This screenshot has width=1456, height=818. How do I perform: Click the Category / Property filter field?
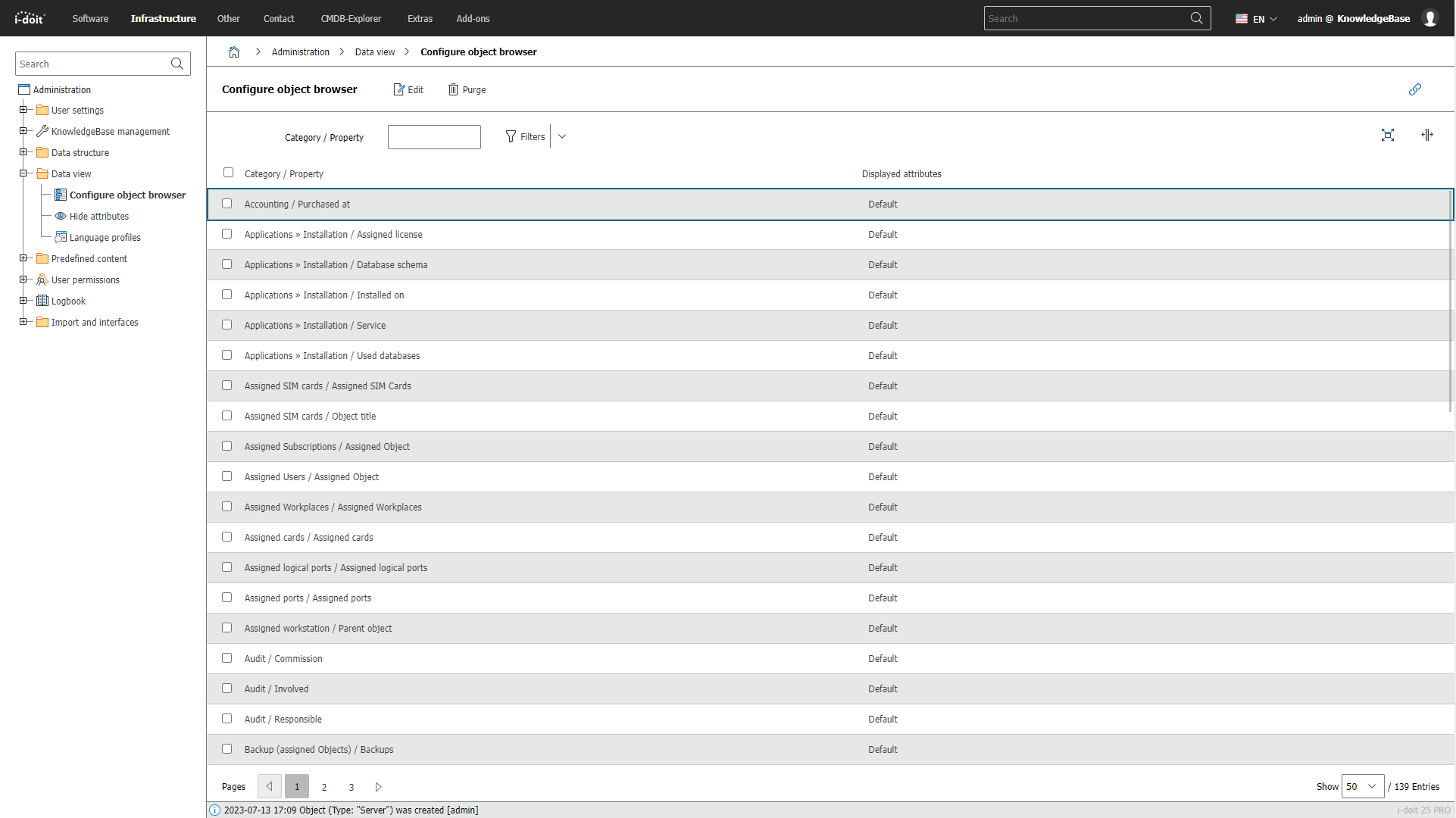click(x=434, y=137)
